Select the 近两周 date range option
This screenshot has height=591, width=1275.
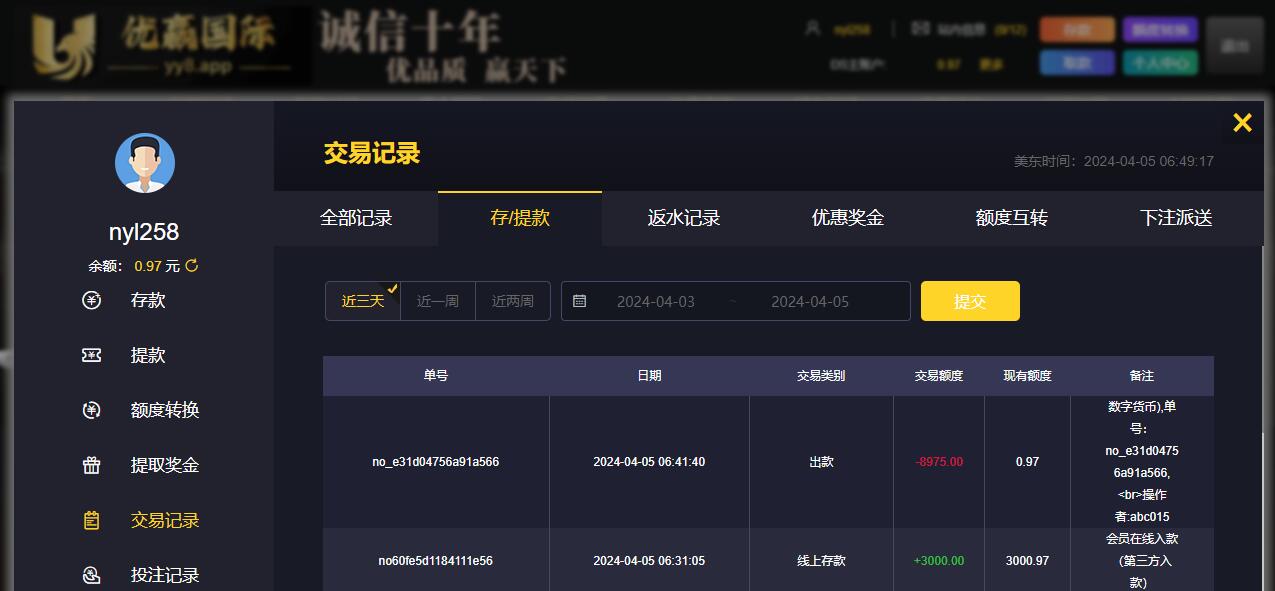click(x=513, y=301)
